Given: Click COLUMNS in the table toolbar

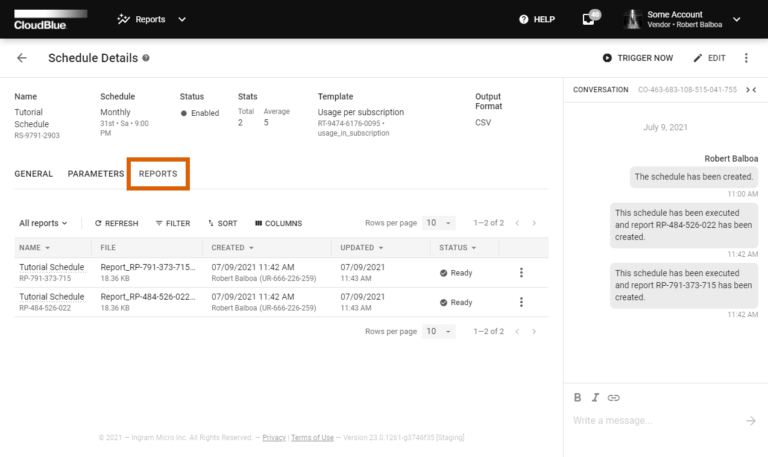Looking at the screenshot, I should point(278,223).
